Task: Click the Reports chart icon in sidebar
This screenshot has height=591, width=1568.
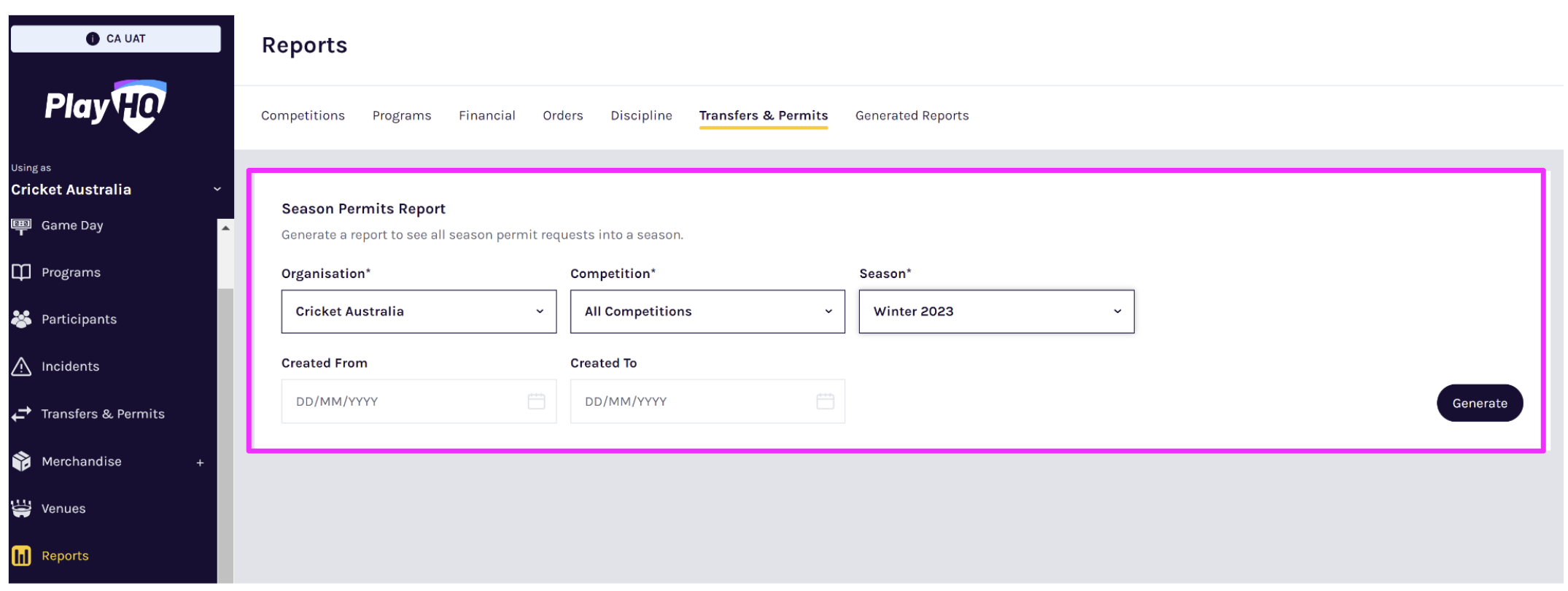Action: click(21, 556)
